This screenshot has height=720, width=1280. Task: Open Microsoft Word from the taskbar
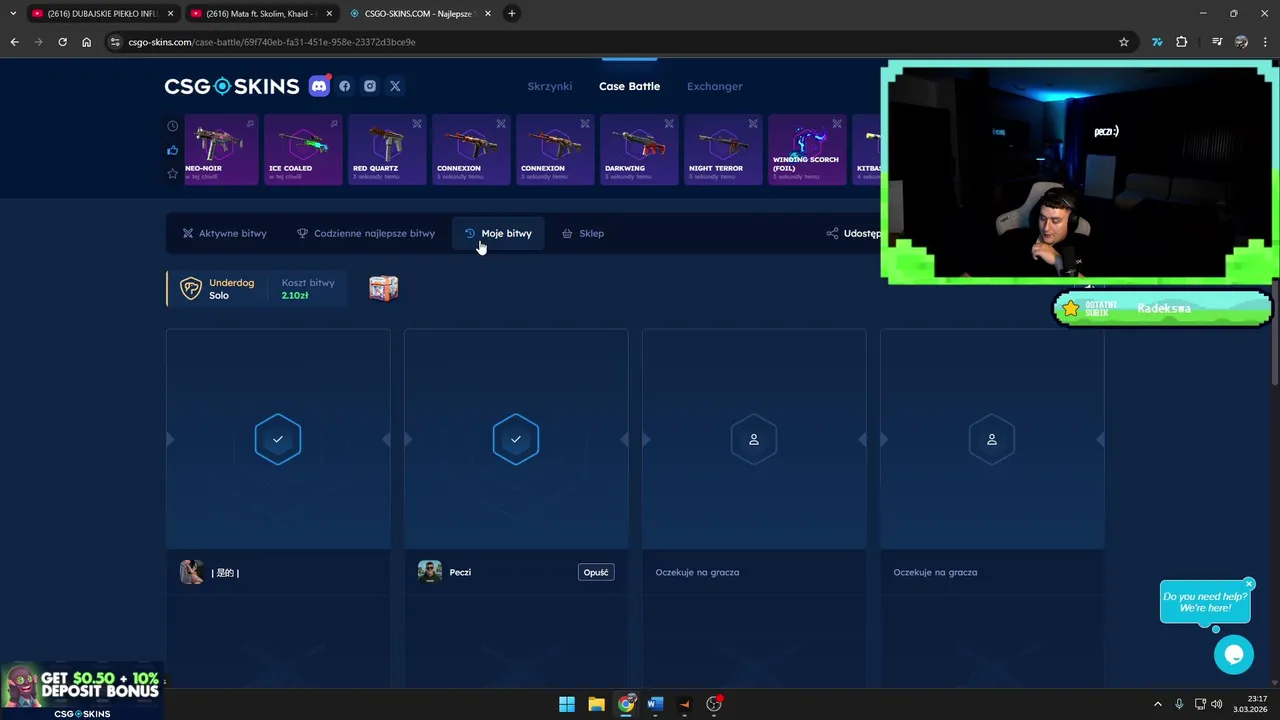click(x=655, y=704)
